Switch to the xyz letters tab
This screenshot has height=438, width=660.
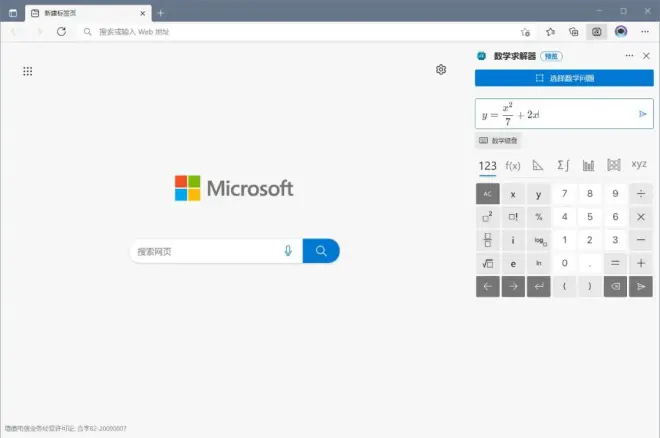coord(639,165)
